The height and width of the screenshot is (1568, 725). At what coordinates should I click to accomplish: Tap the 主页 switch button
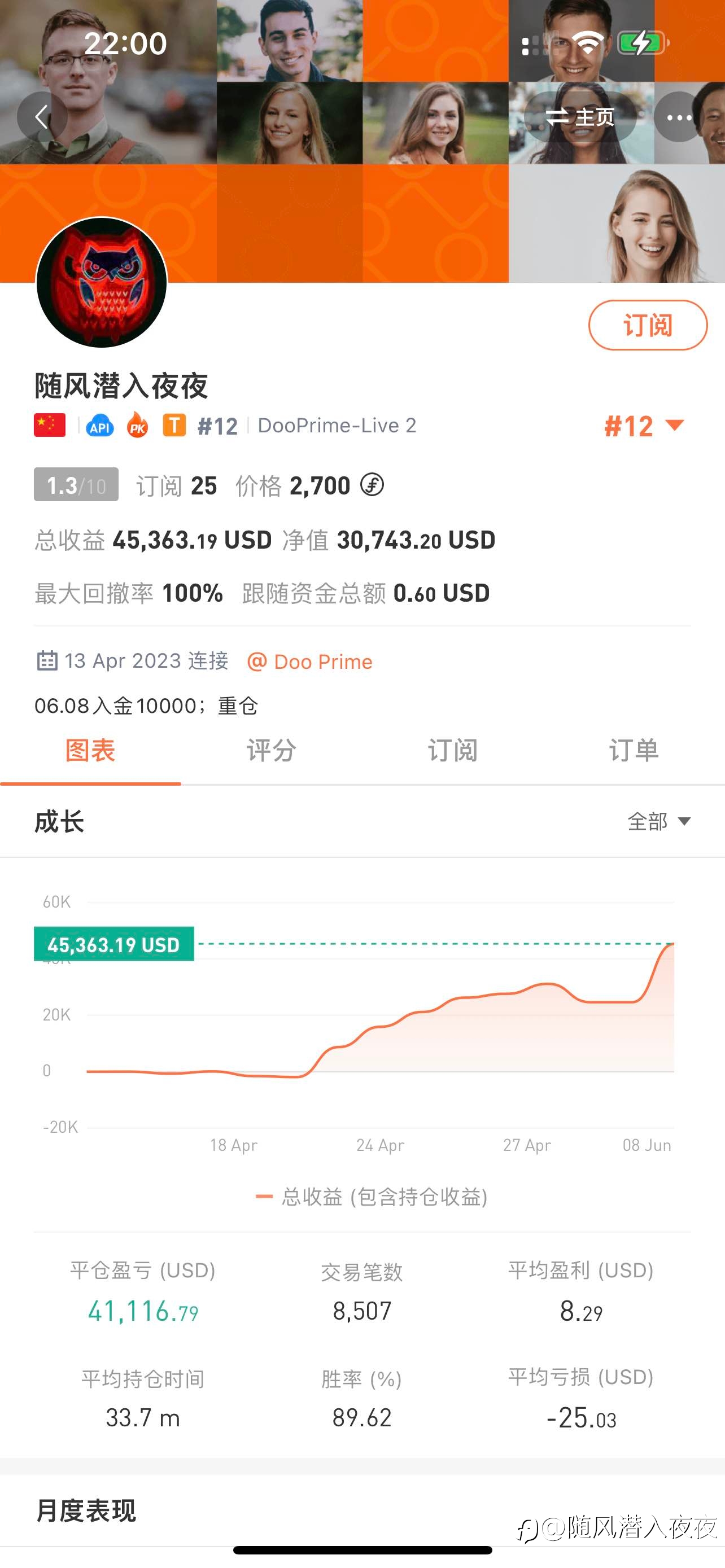580,117
